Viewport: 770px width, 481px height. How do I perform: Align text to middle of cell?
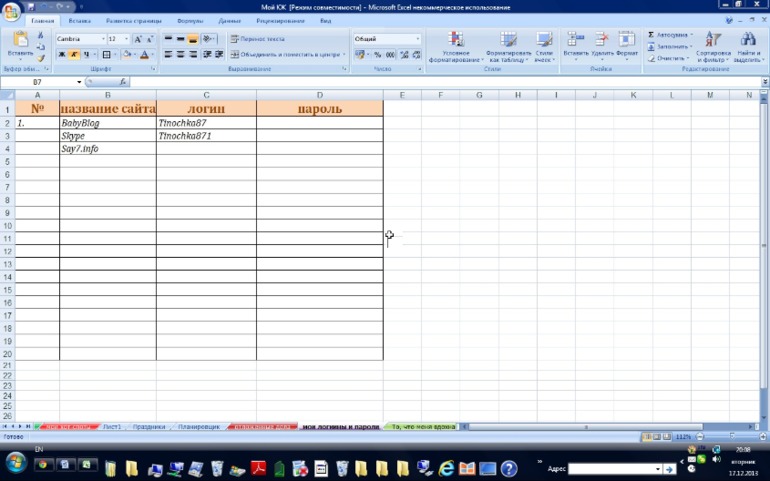(x=181, y=39)
